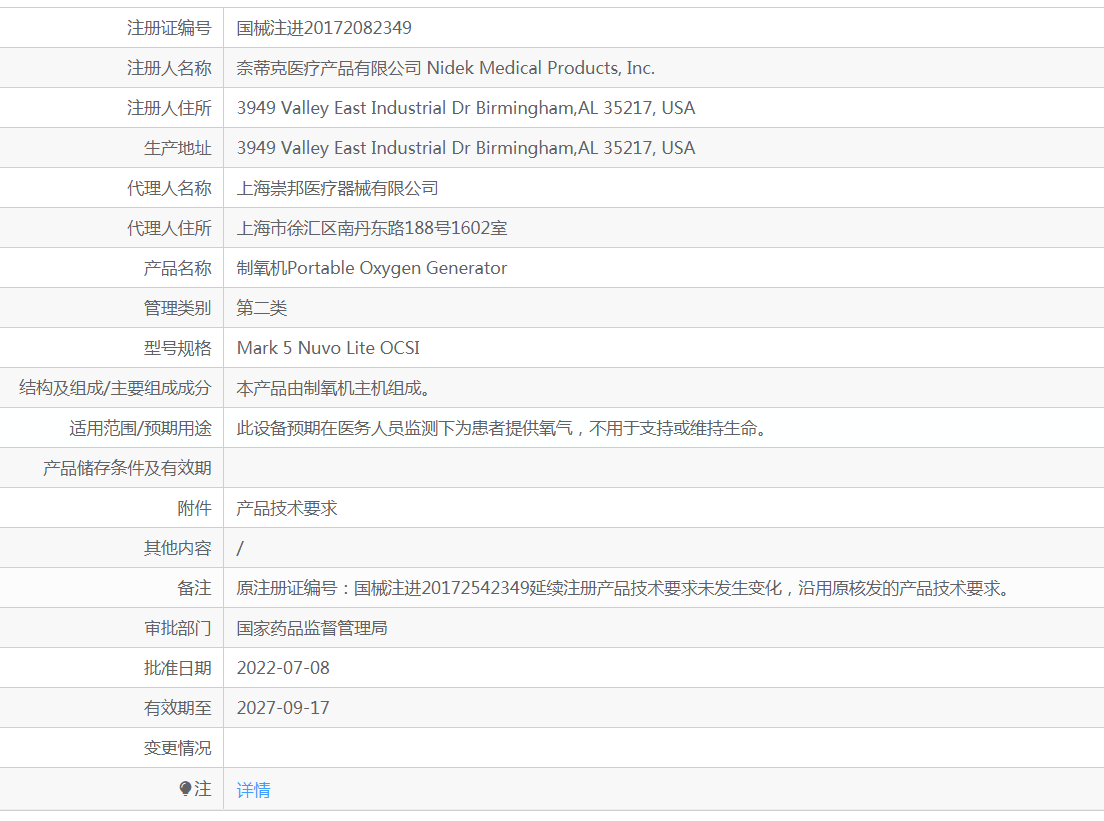Click the 有效期至 label

[177, 708]
